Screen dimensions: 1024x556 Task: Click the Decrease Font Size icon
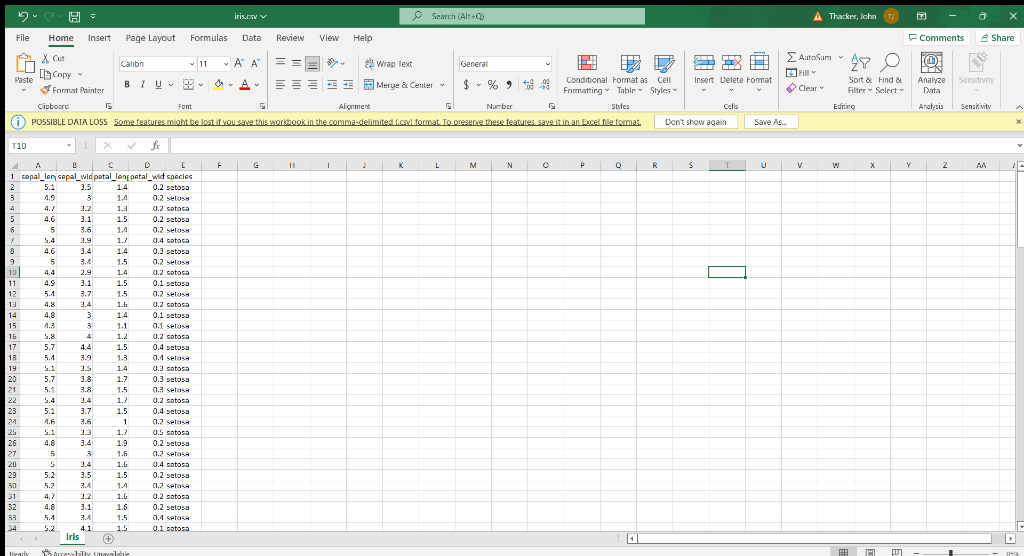point(255,63)
